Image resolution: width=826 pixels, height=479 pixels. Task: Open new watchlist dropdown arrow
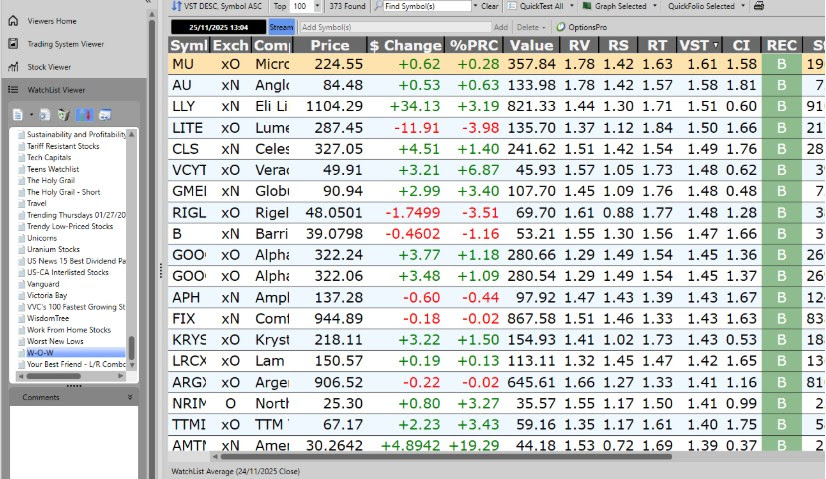coord(31,115)
